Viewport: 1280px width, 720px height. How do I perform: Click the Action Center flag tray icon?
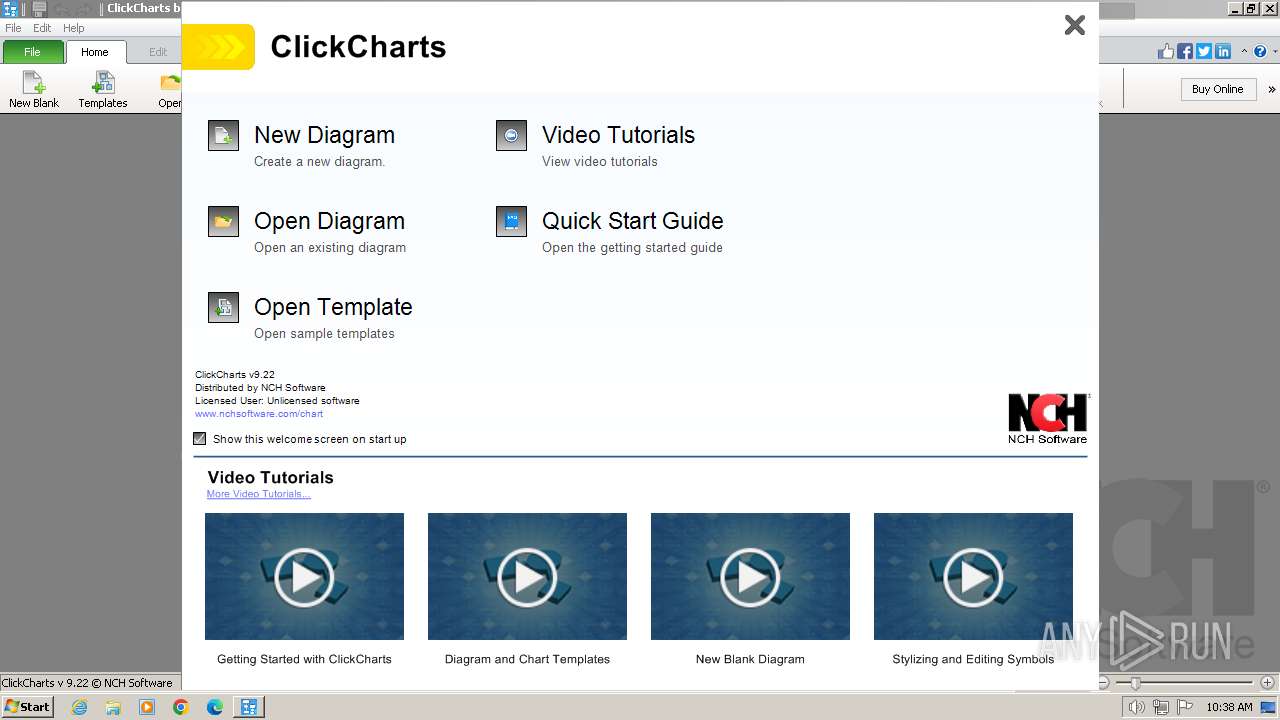click(1184, 707)
